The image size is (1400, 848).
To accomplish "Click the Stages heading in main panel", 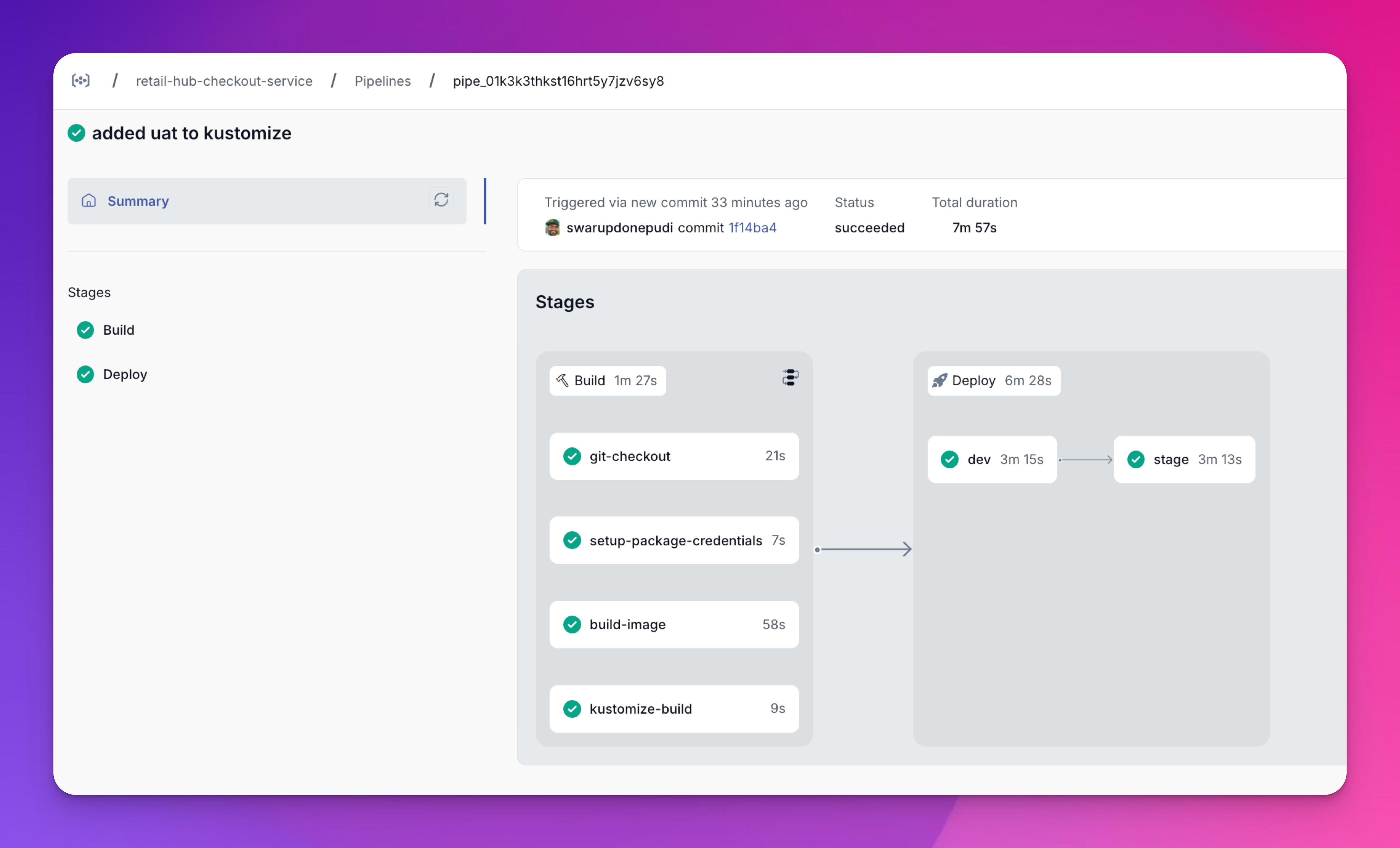I will (x=565, y=302).
